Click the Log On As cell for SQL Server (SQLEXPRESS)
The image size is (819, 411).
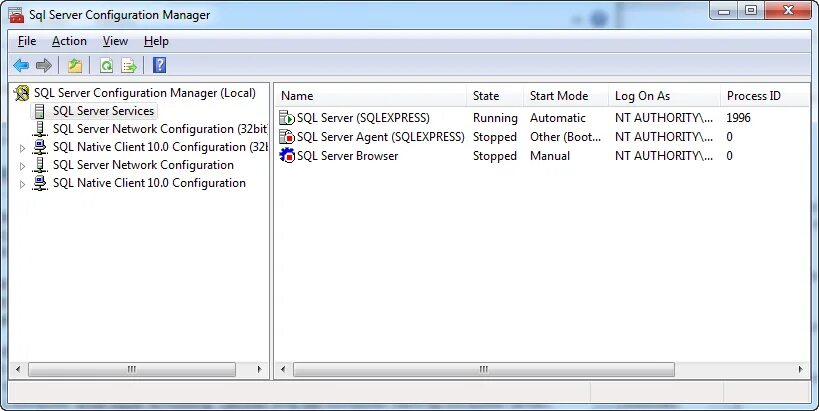coord(664,118)
